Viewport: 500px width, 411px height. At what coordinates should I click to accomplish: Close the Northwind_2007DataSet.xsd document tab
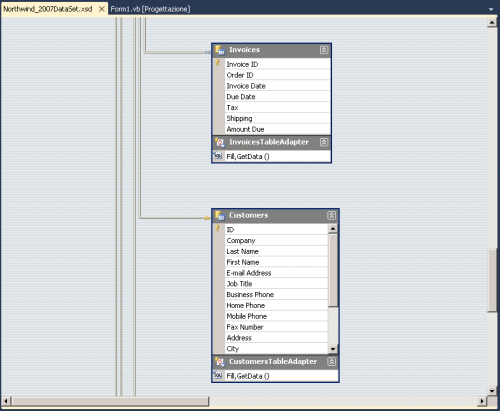(x=102, y=9)
